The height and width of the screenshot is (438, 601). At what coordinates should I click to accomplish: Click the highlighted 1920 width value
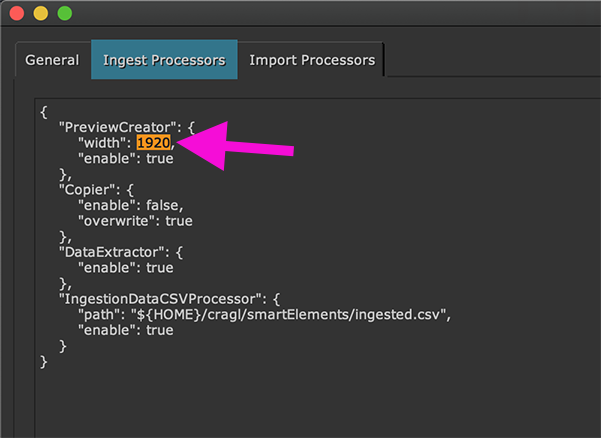154,143
